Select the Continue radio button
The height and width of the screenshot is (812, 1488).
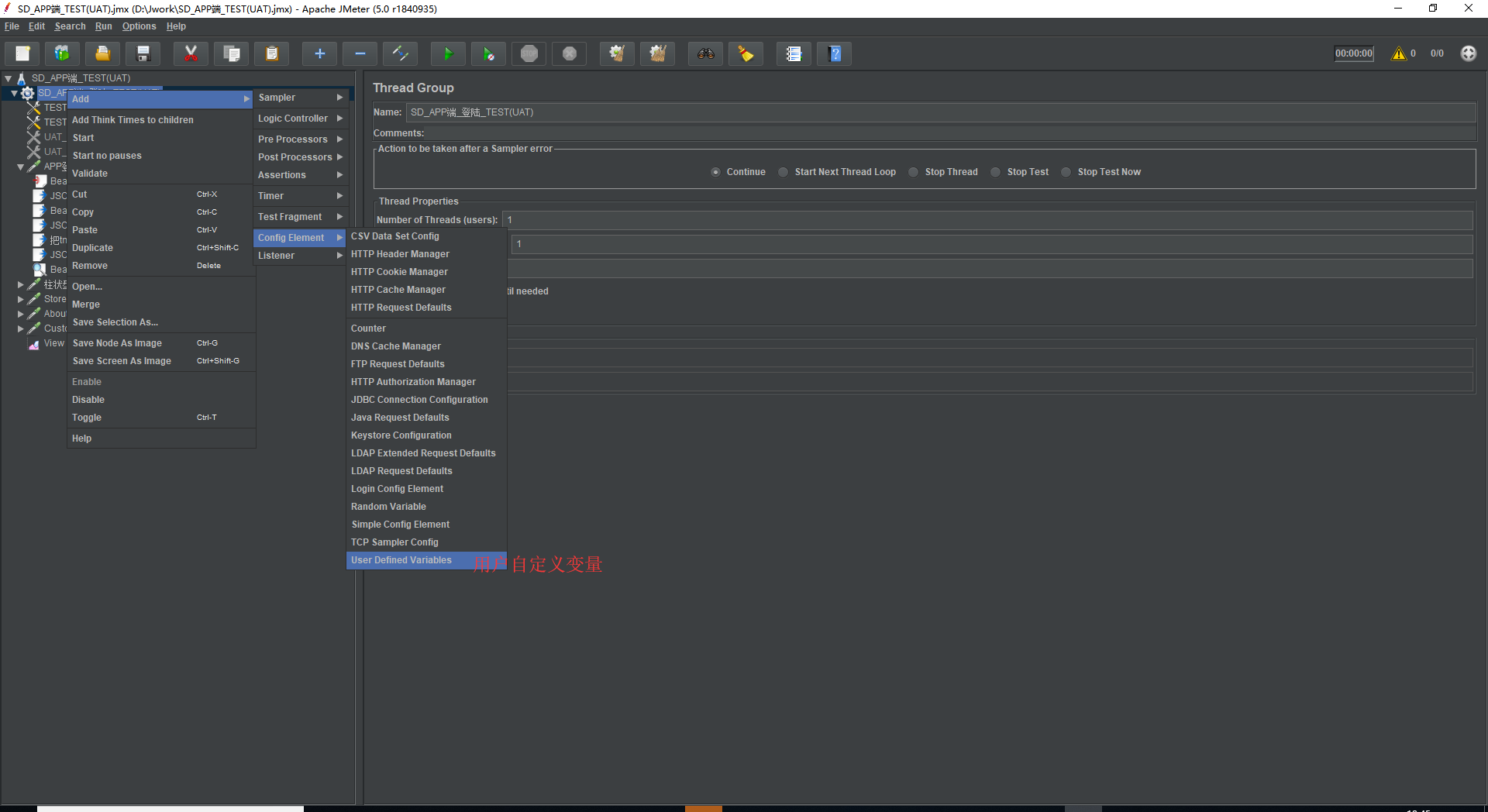click(715, 172)
